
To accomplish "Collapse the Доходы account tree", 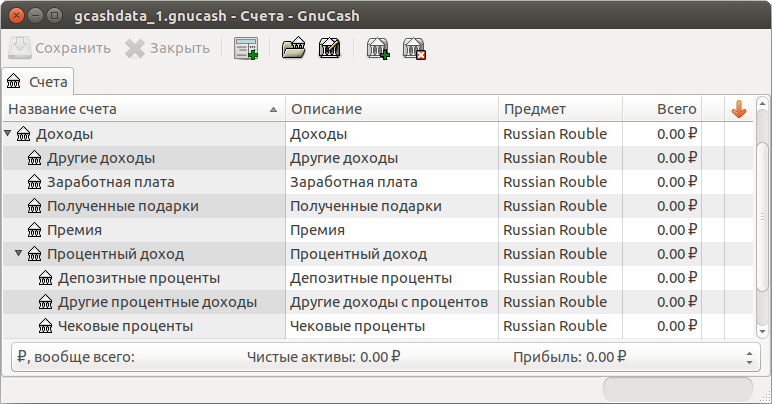I will [x=7, y=133].
